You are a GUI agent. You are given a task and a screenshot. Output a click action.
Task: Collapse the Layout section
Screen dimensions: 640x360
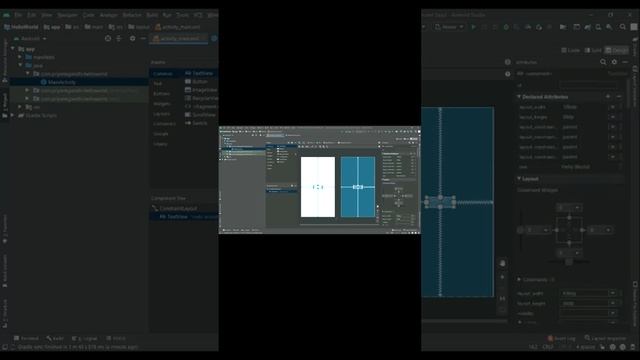coord(519,179)
